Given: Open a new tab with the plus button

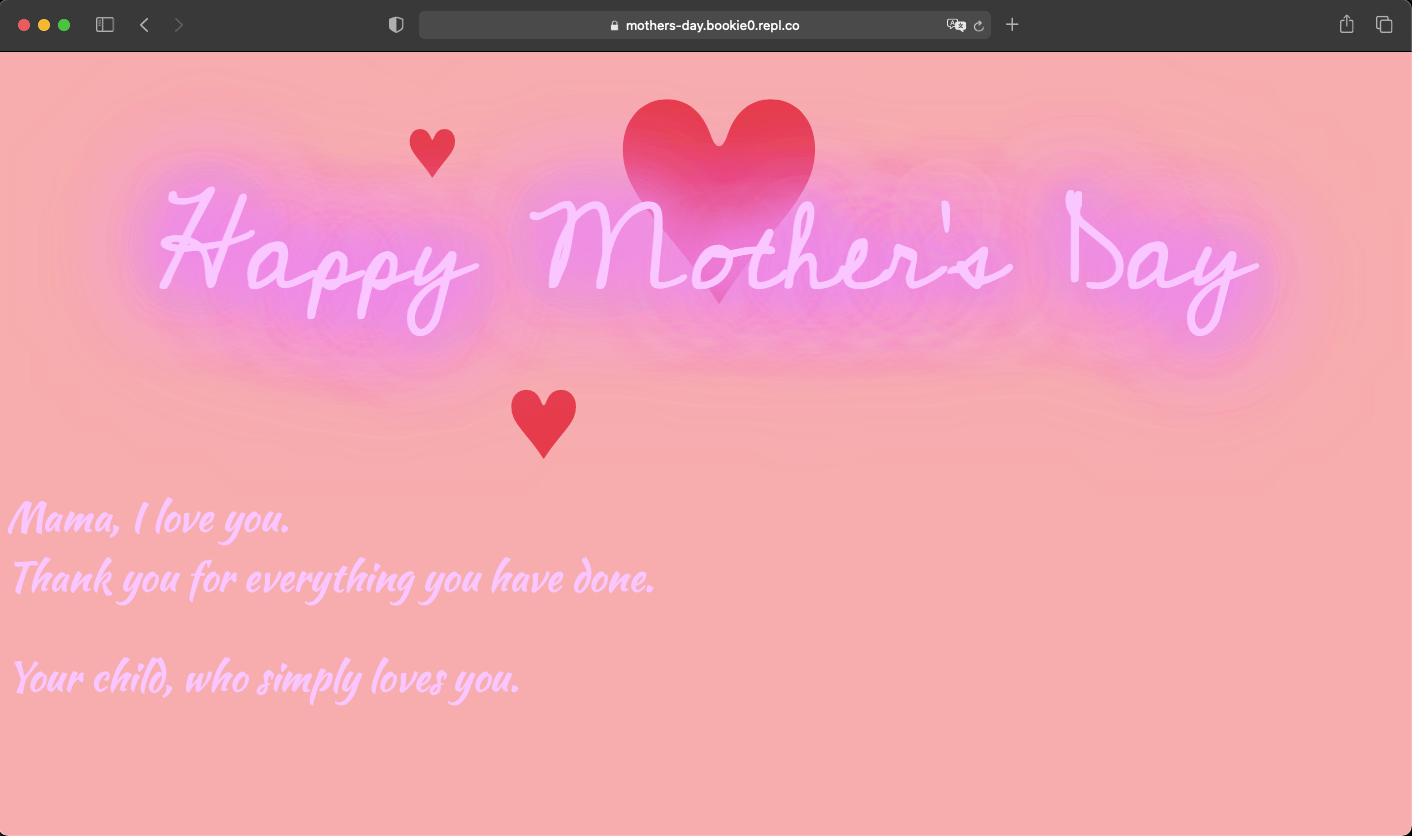Looking at the screenshot, I should tap(1011, 24).
